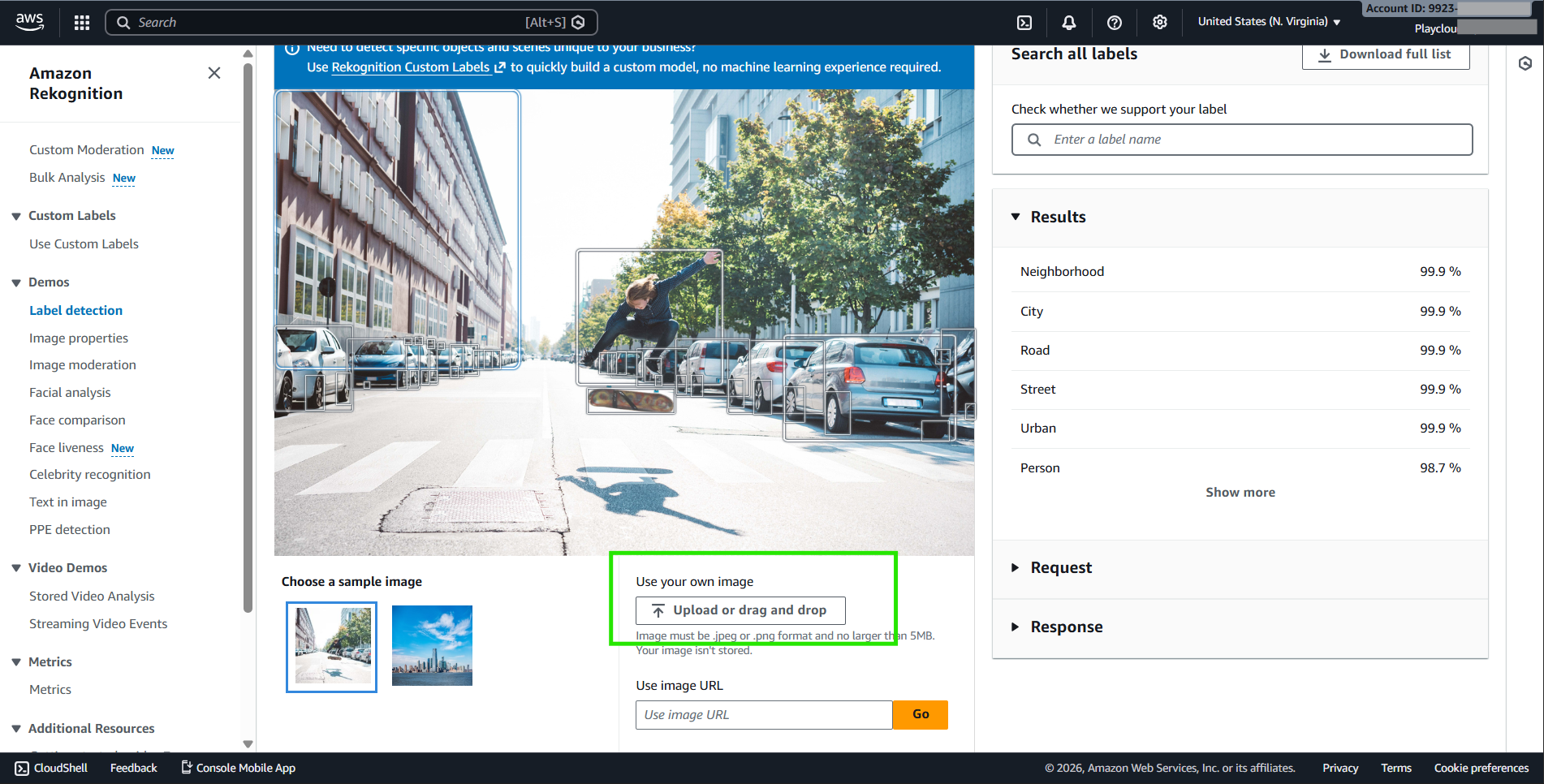Screen dimensions: 1544x784
Task: Open the settings gear icon
Action: coord(1160,23)
